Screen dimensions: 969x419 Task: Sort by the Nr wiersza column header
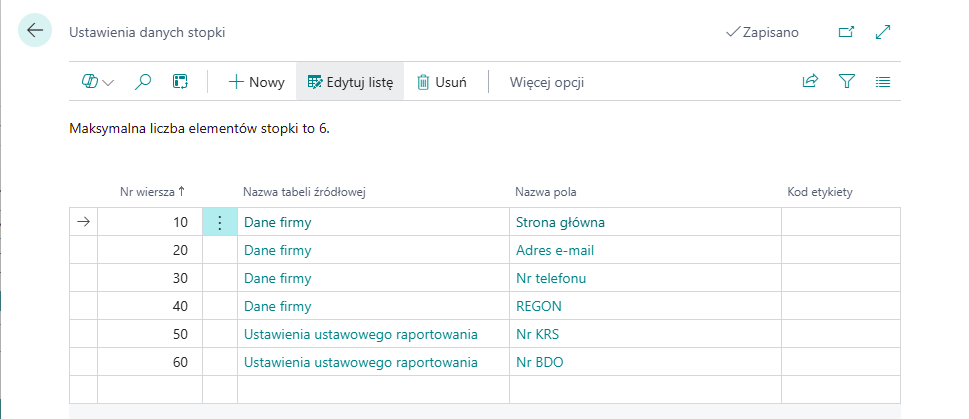point(151,192)
